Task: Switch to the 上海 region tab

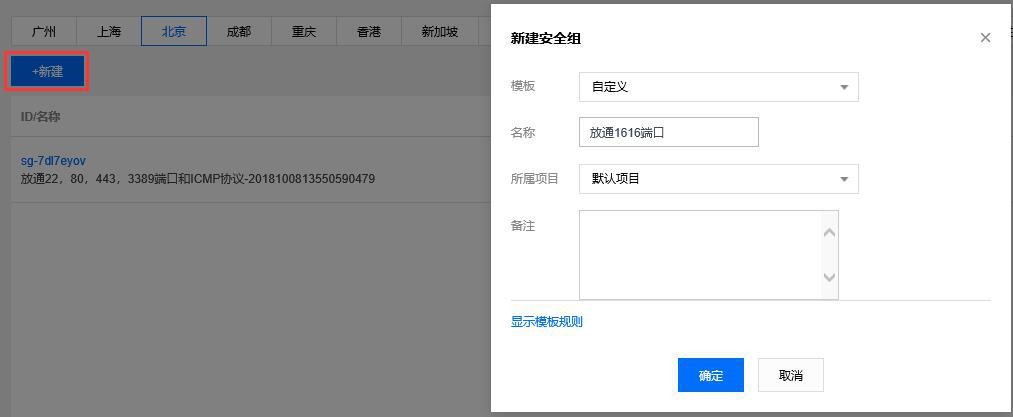Action: 109,31
